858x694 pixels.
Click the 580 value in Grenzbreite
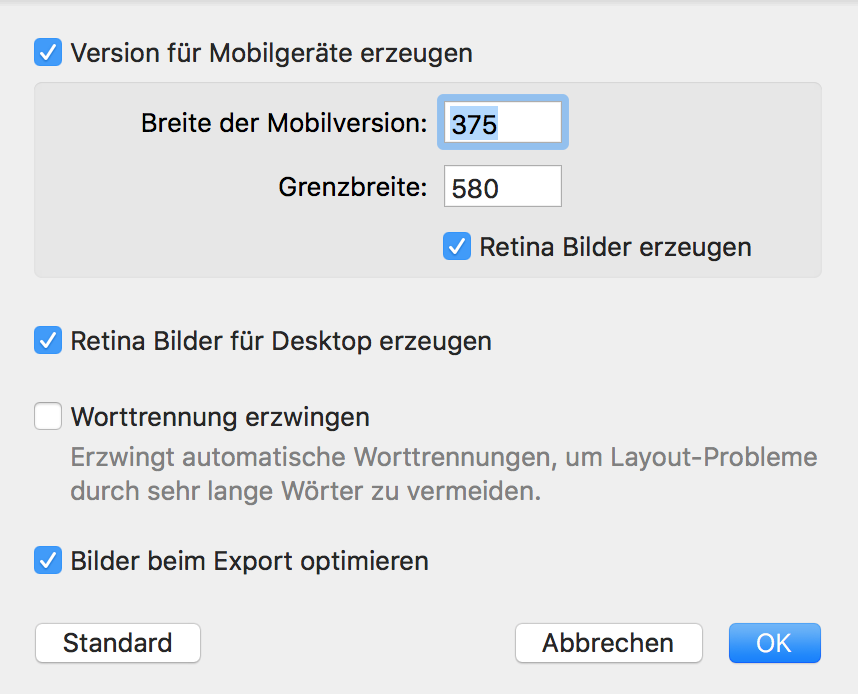tap(476, 188)
